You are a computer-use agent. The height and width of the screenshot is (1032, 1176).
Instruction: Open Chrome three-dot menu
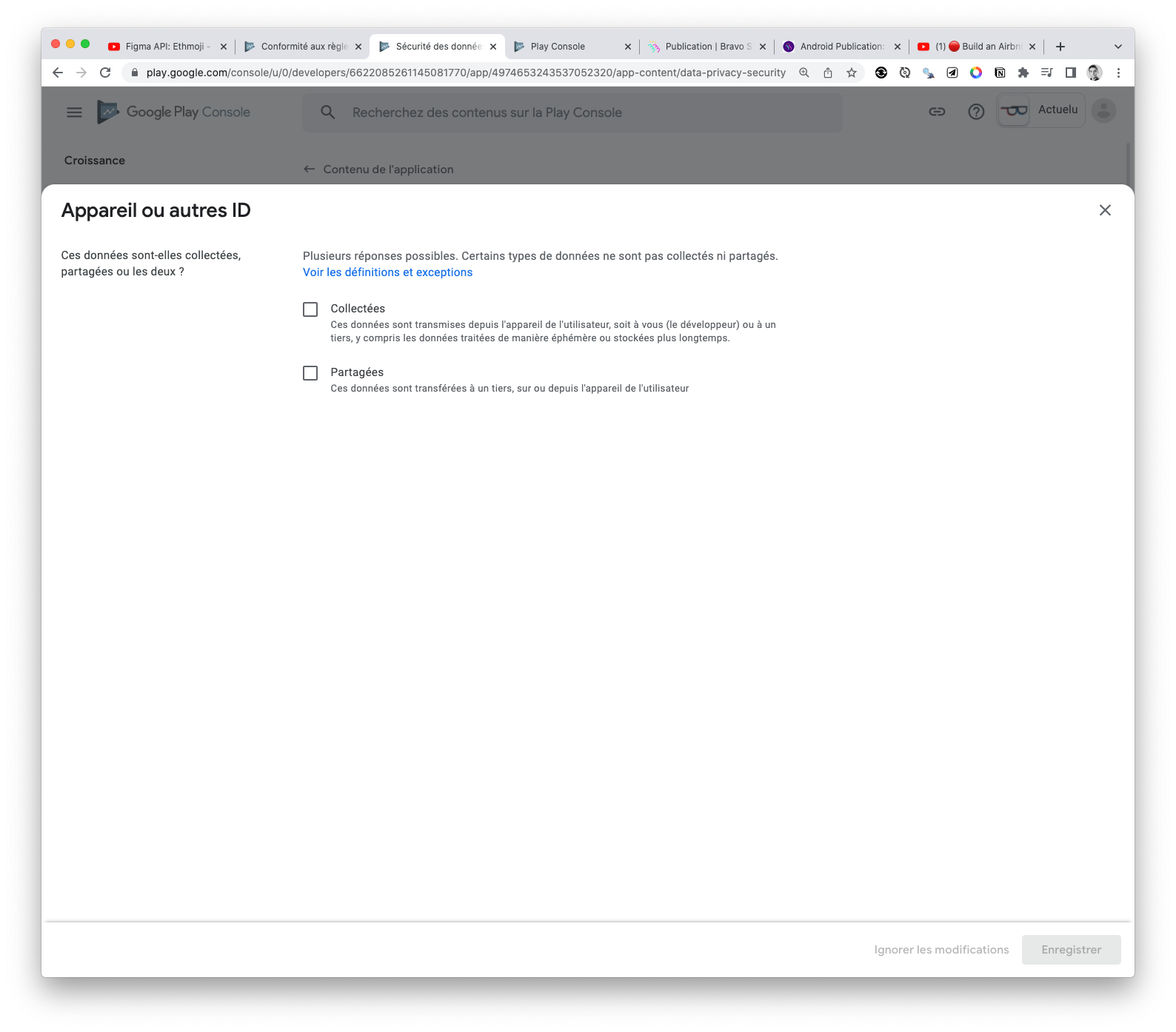click(1118, 73)
